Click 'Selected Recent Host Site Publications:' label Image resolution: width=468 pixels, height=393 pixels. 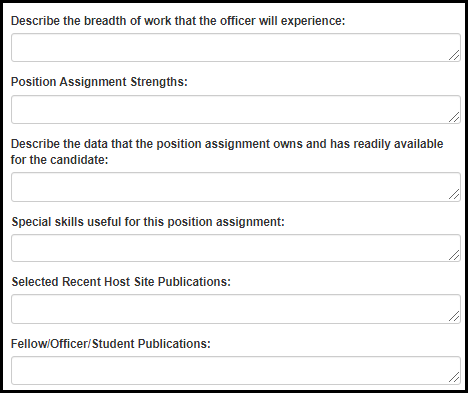click(121, 282)
